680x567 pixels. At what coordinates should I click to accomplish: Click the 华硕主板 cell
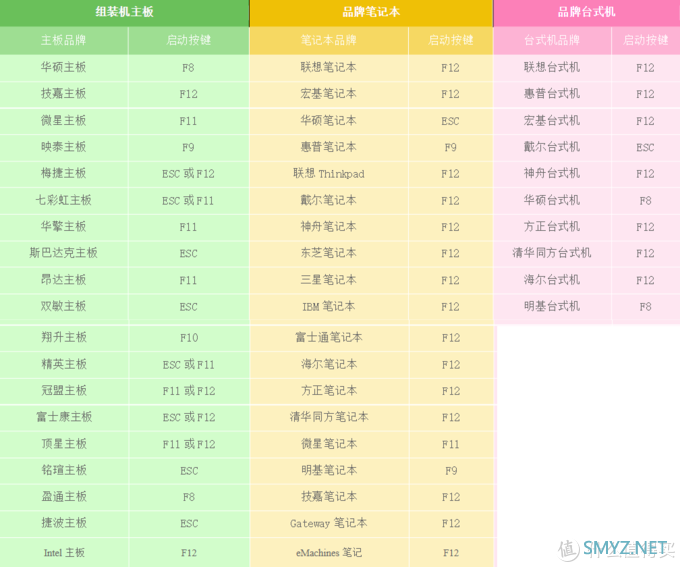[x=63, y=67]
